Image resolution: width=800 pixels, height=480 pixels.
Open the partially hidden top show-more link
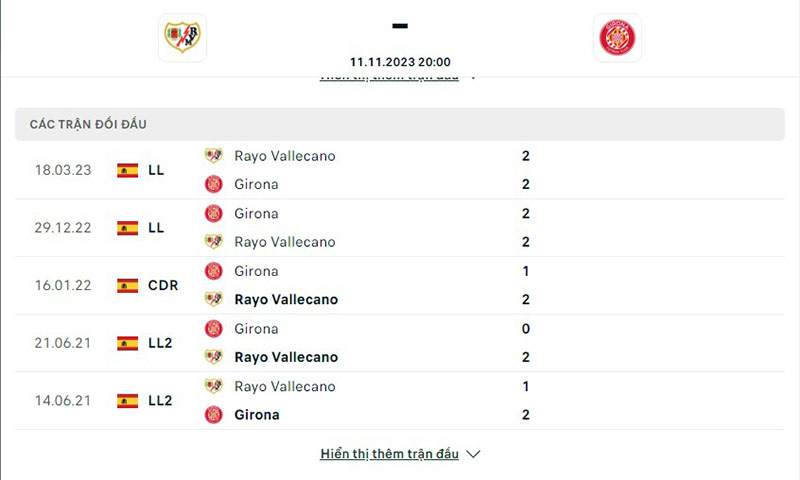tap(389, 77)
